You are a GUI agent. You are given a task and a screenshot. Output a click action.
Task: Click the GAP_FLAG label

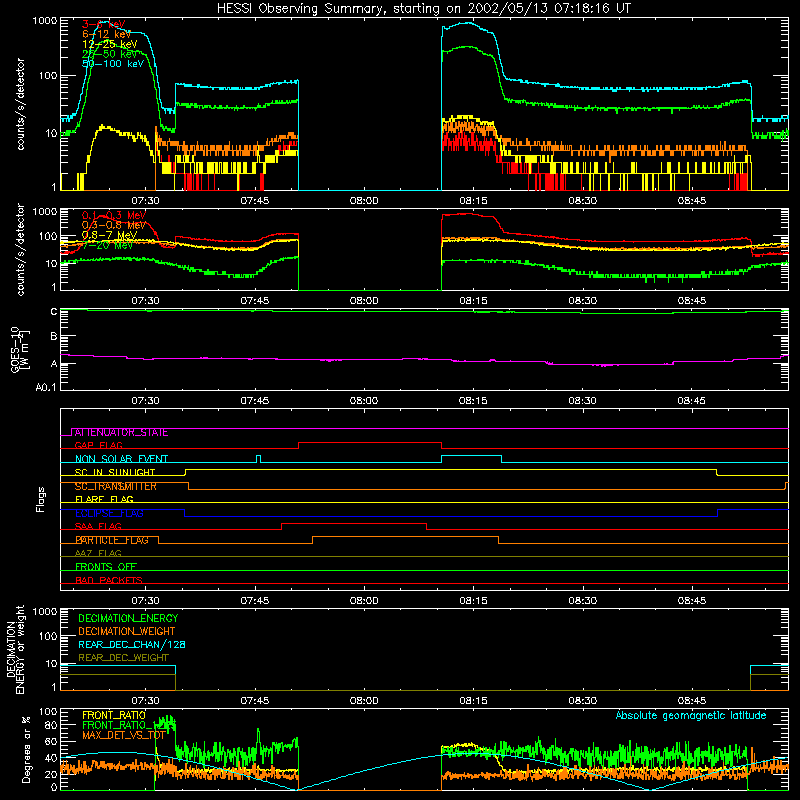[98, 445]
